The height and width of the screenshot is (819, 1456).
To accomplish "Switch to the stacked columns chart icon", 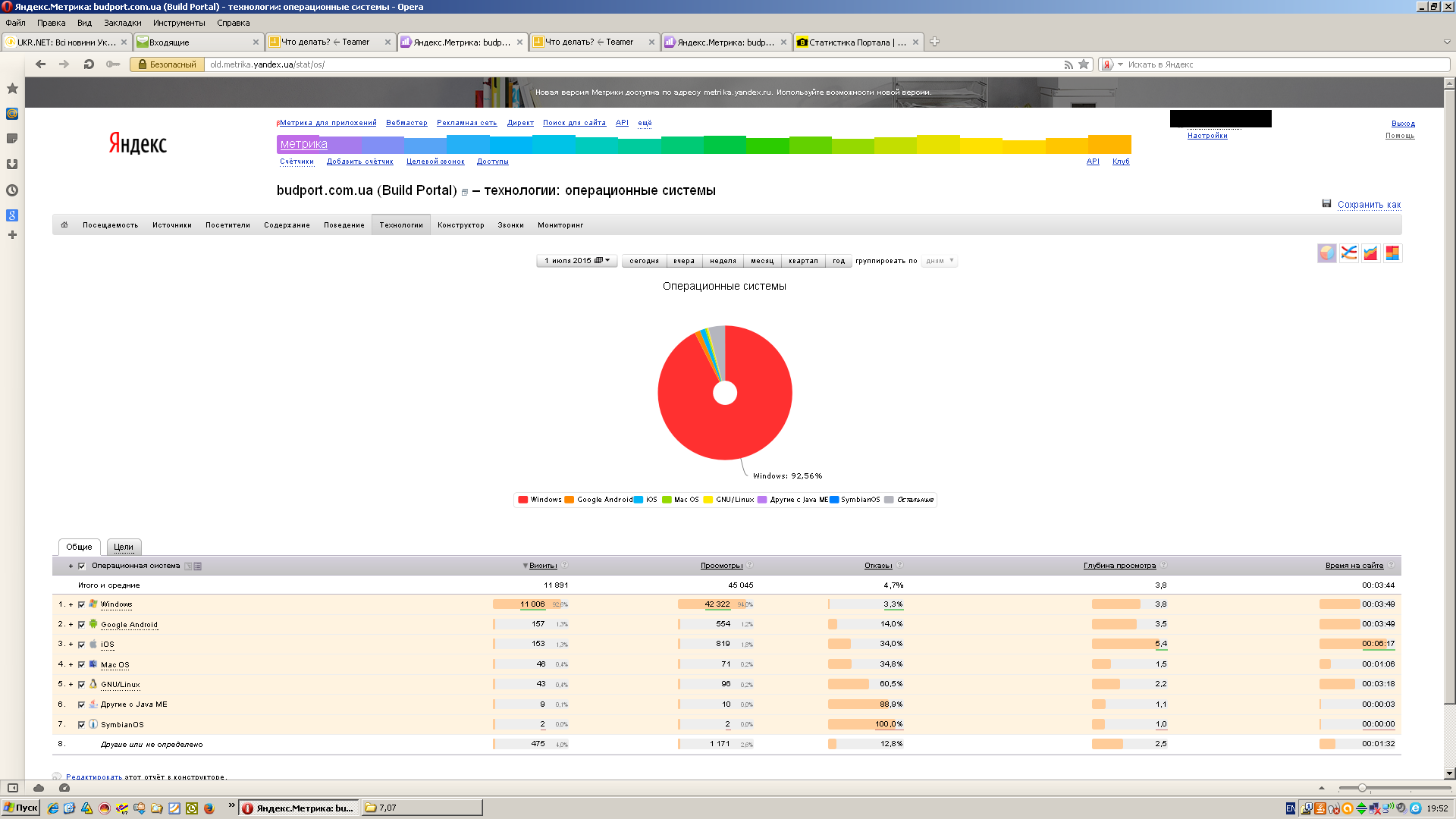I will point(1392,253).
